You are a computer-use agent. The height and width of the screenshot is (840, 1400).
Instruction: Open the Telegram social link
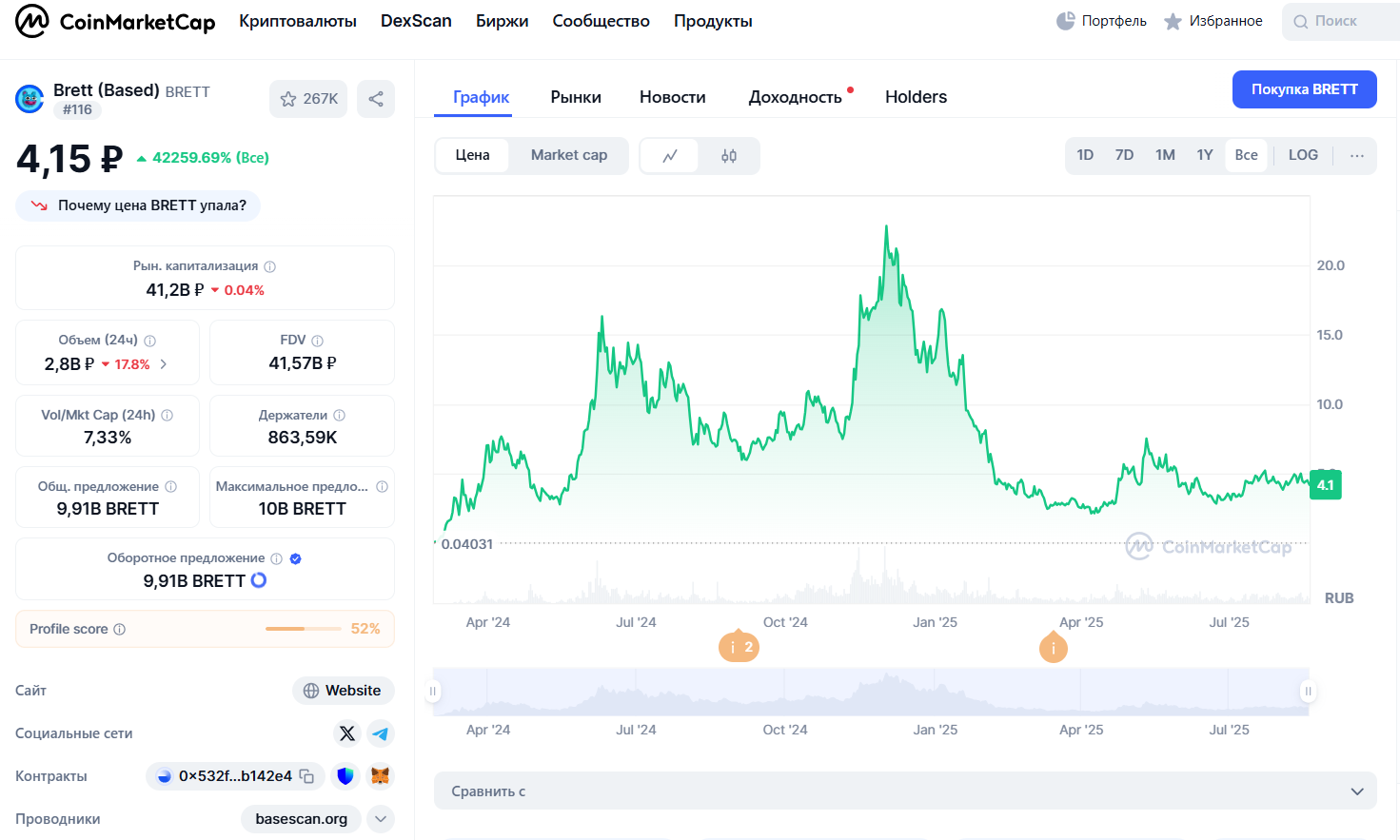pyautogui.click(x=381, y=733)
